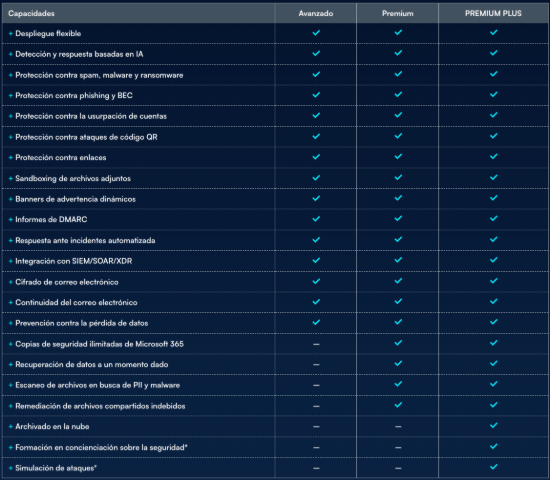
Task: Expand Protección contra spam, malware y ransomware
Action: (11, 75)
